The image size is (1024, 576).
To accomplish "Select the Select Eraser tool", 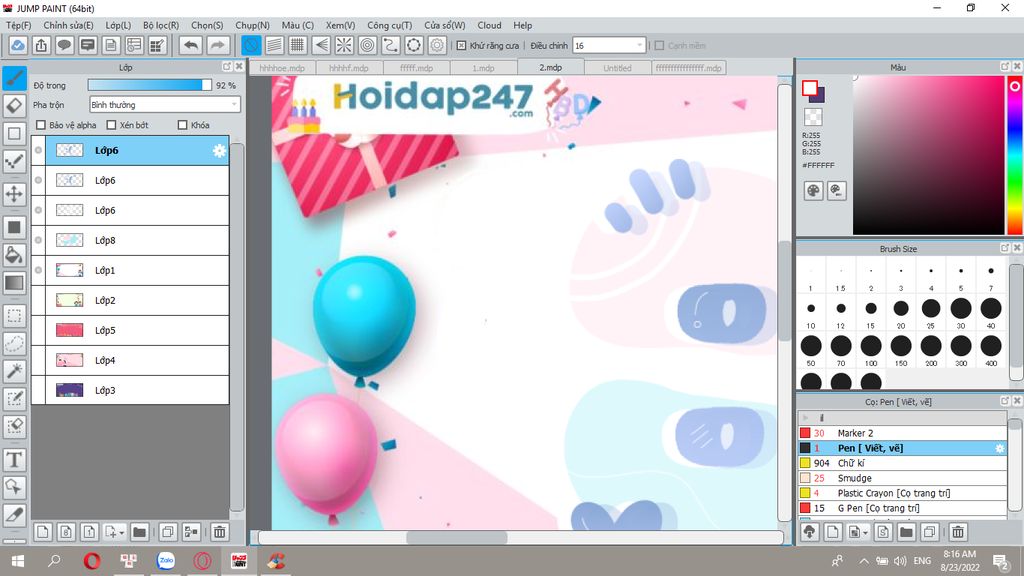I will click(x=14, y=426).
